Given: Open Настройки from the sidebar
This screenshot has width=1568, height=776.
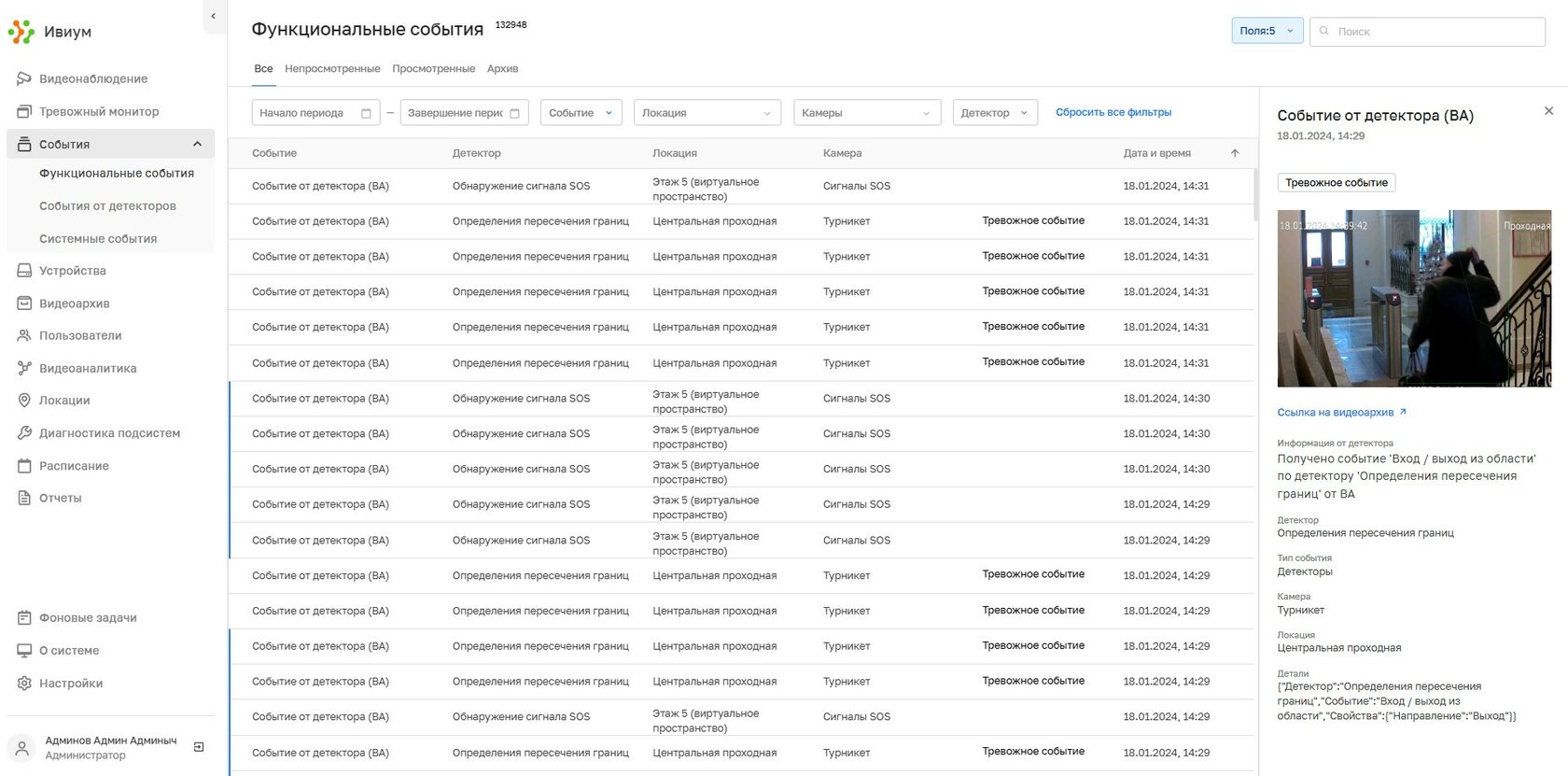Looking at the screenshot, I should pos(70,684).
